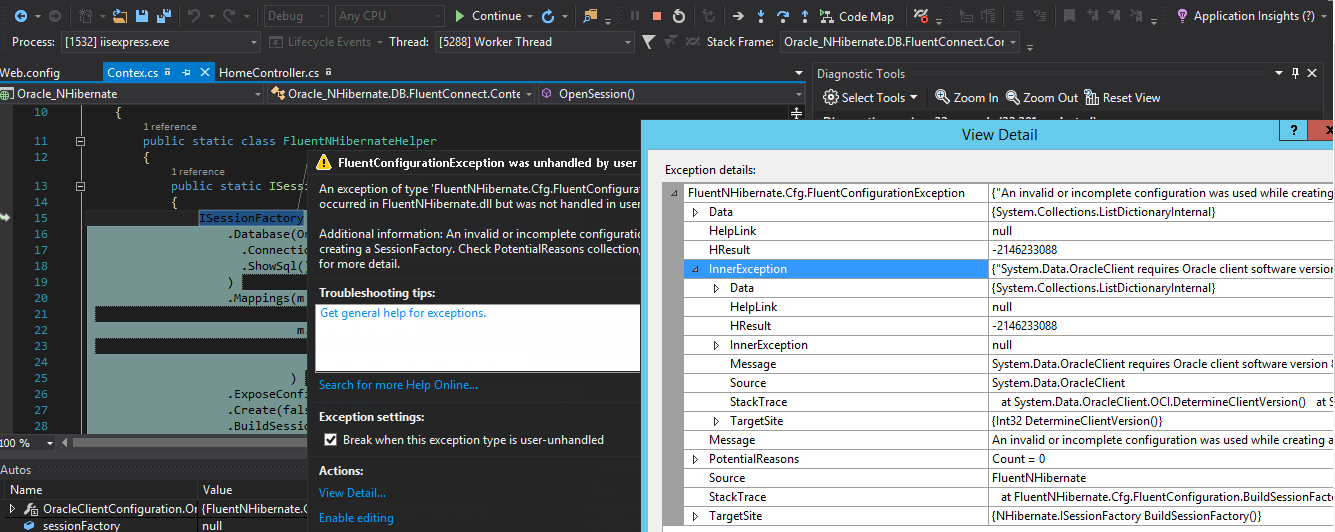
Task: Click Zoom Out in Diagnostic Tools
Action: (x=1041, y=97)
